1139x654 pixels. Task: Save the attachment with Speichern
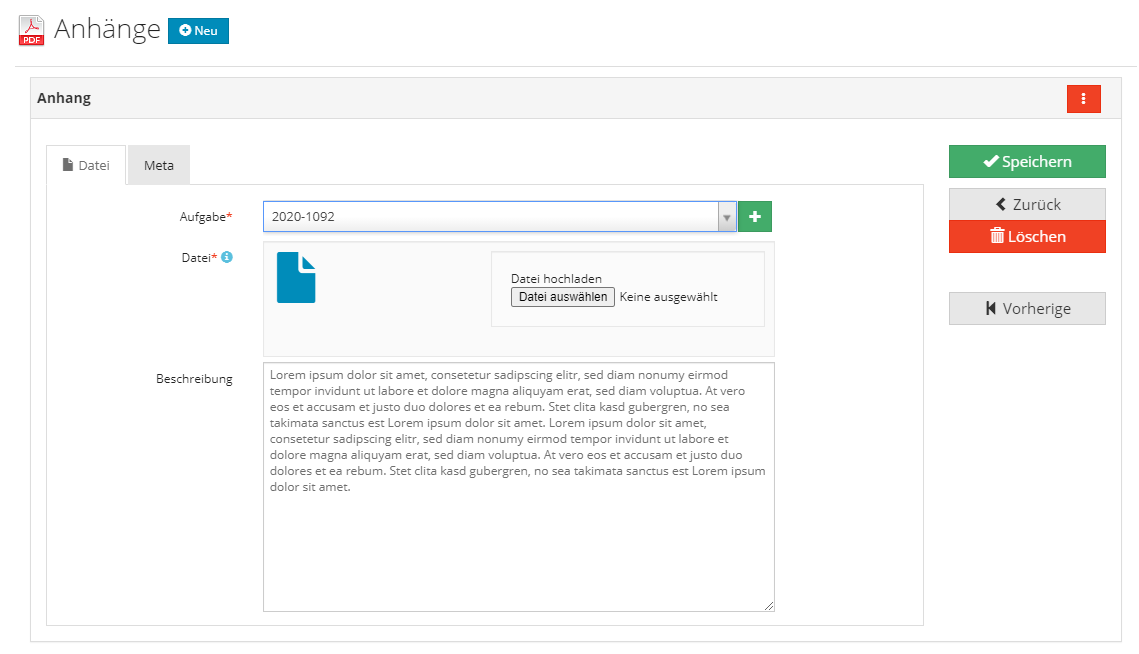[x=1027, y=161]
